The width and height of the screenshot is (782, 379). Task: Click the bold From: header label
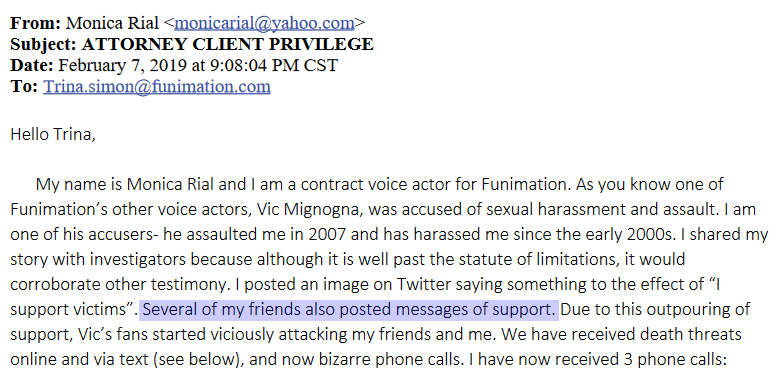click(35, 23)
